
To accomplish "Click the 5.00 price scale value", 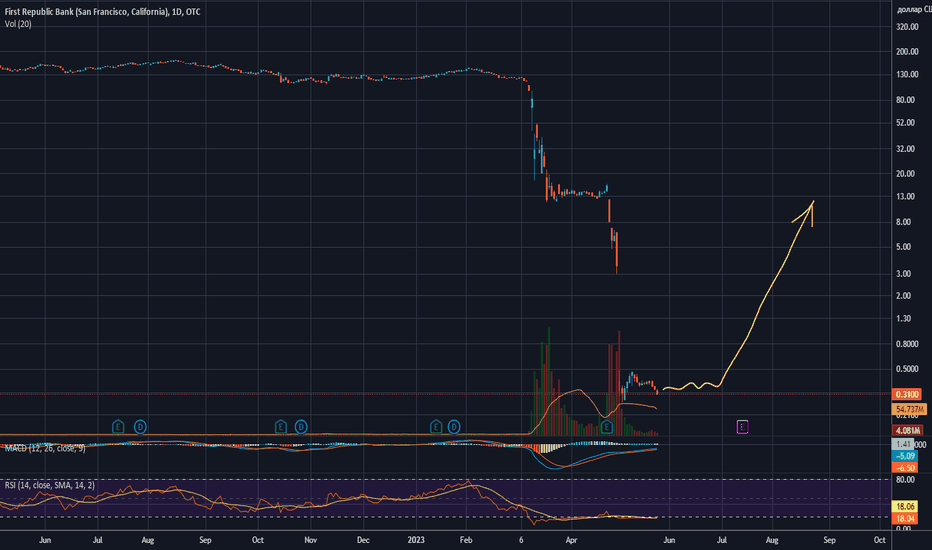I will pyautogui.click(x=903, y=247).
